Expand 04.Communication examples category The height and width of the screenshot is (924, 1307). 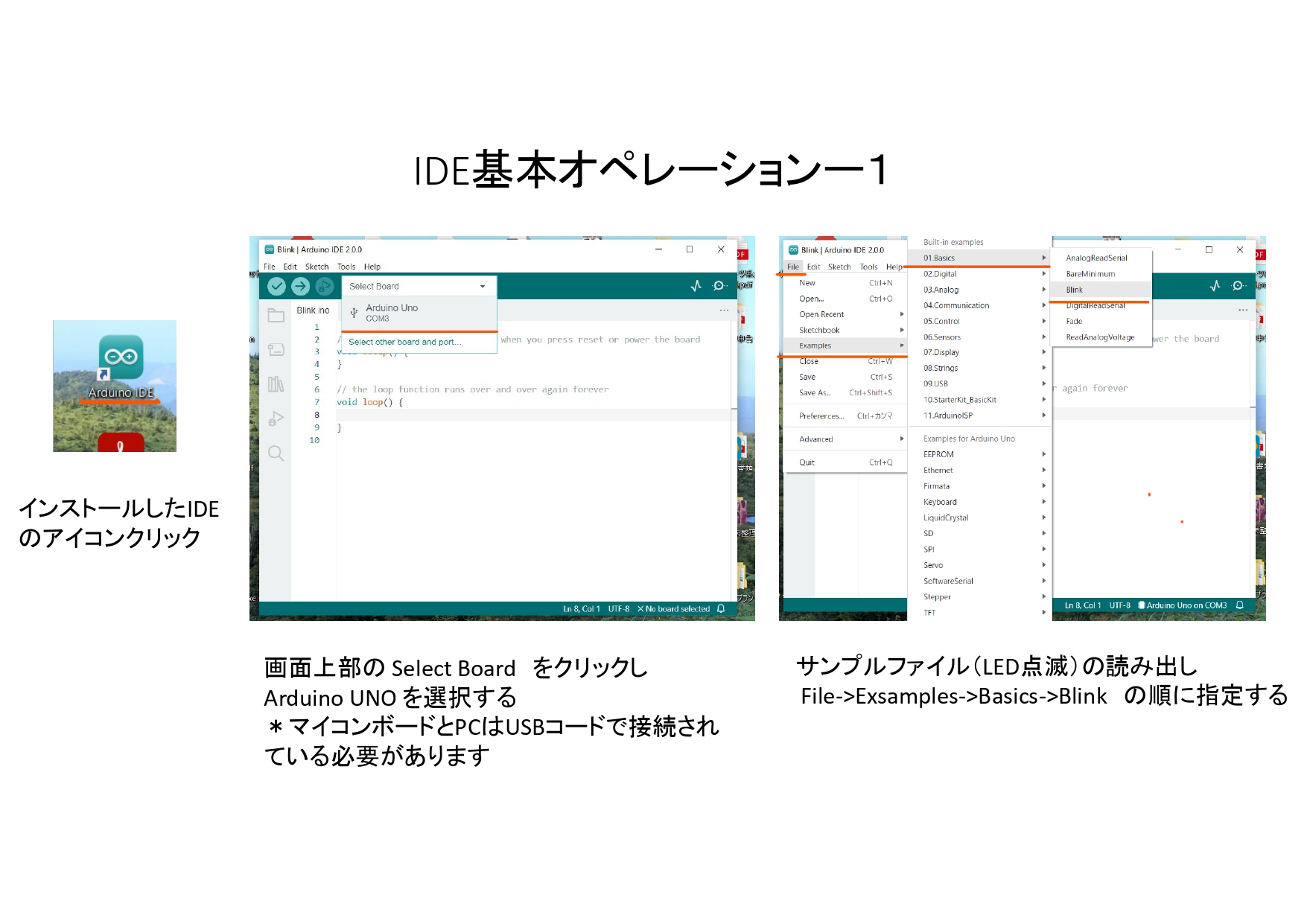pyautogui.click(x=979, y=305)
